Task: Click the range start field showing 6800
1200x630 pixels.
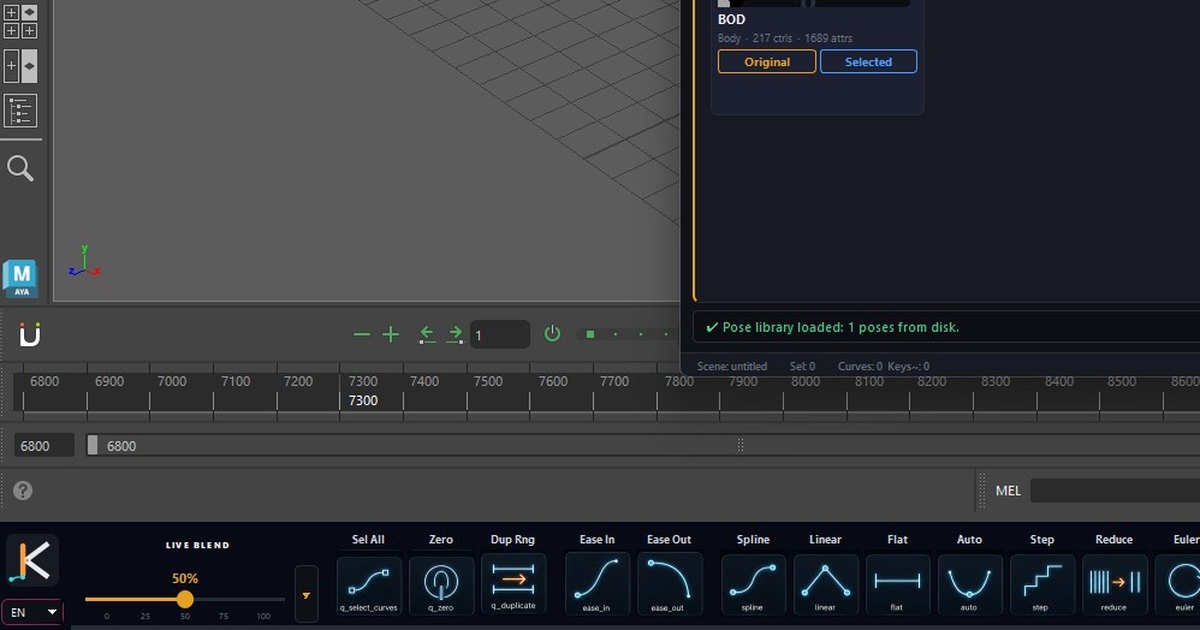Action: pyautogui.click(x=44, y=446)
